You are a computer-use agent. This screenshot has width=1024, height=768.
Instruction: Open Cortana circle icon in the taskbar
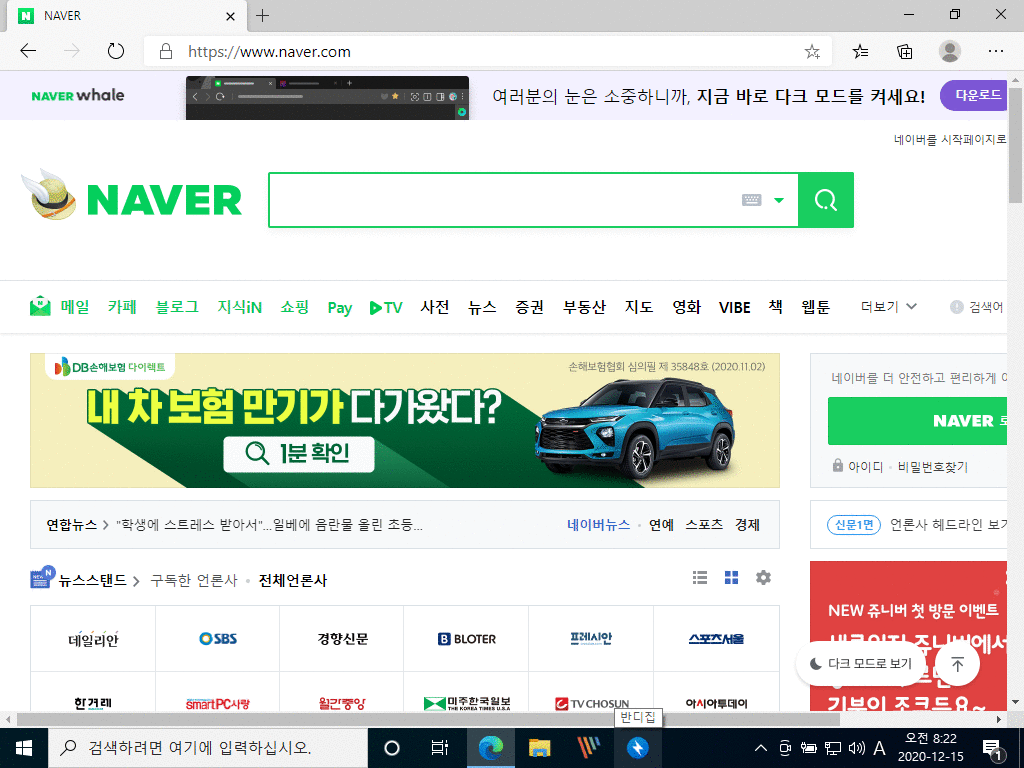tap(392, 748)
